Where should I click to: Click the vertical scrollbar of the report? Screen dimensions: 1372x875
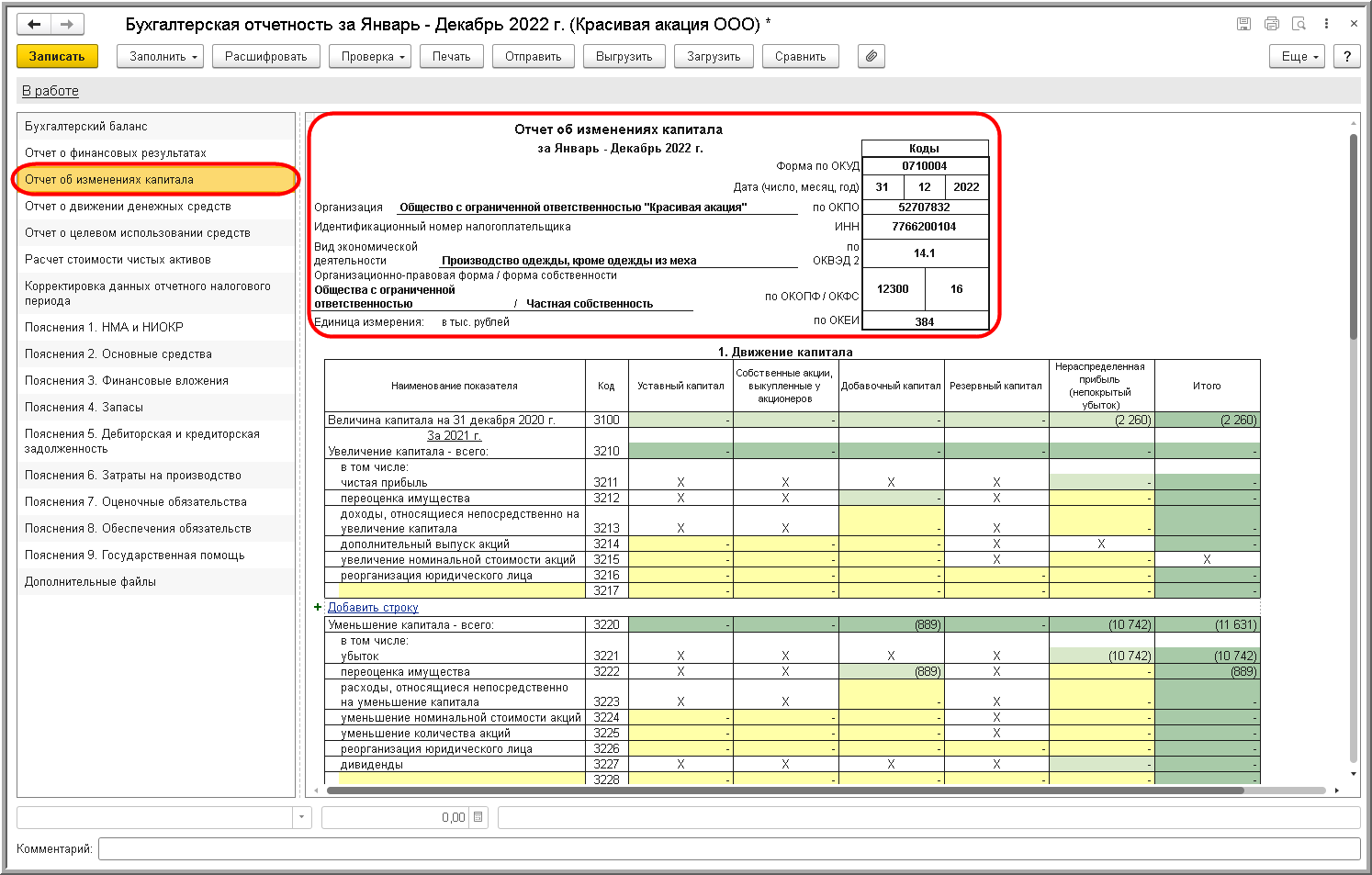tap(1354, 238)
